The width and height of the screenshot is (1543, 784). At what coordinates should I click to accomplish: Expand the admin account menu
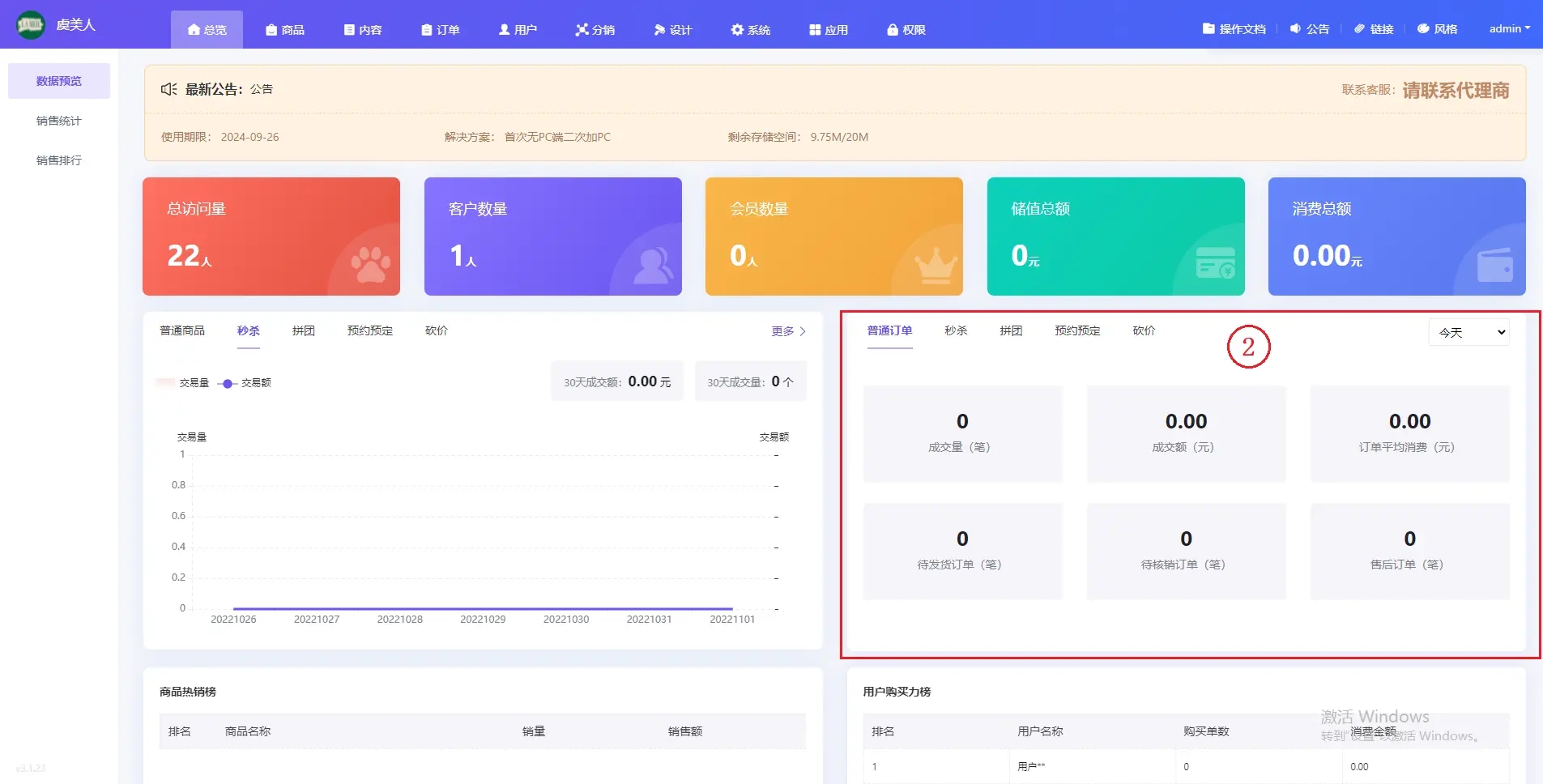(1509, 29)
